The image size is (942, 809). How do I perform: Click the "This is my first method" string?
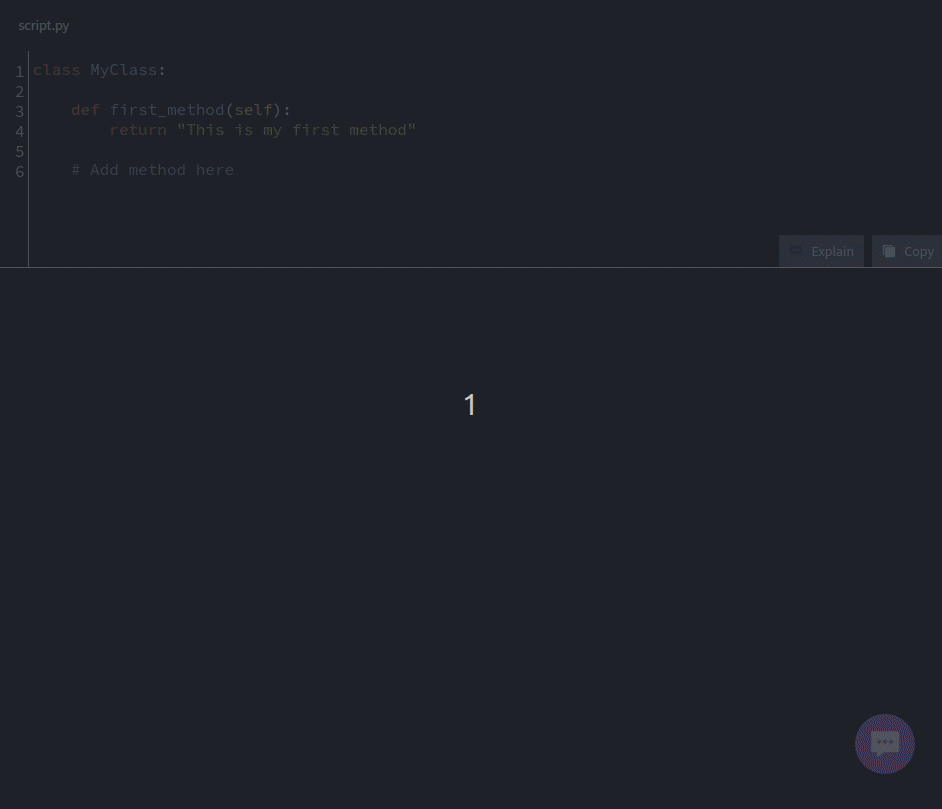(x=296, y=130)
